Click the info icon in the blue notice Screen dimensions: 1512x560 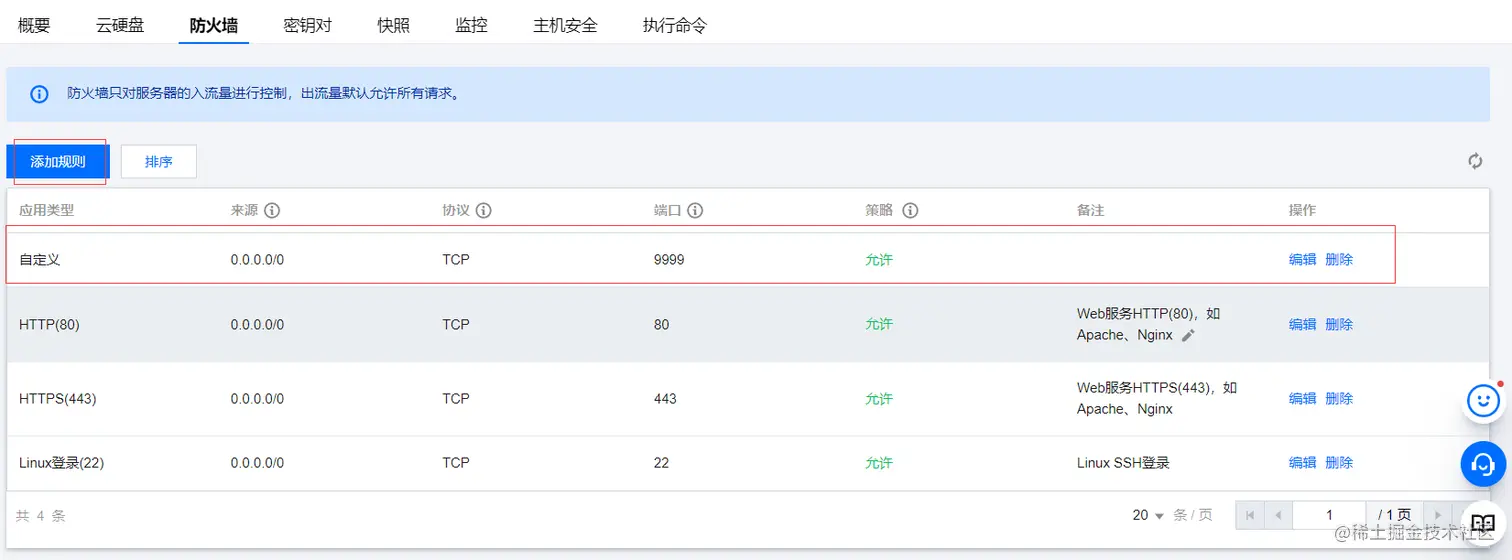pyautogui.click(x=39, y=94)
